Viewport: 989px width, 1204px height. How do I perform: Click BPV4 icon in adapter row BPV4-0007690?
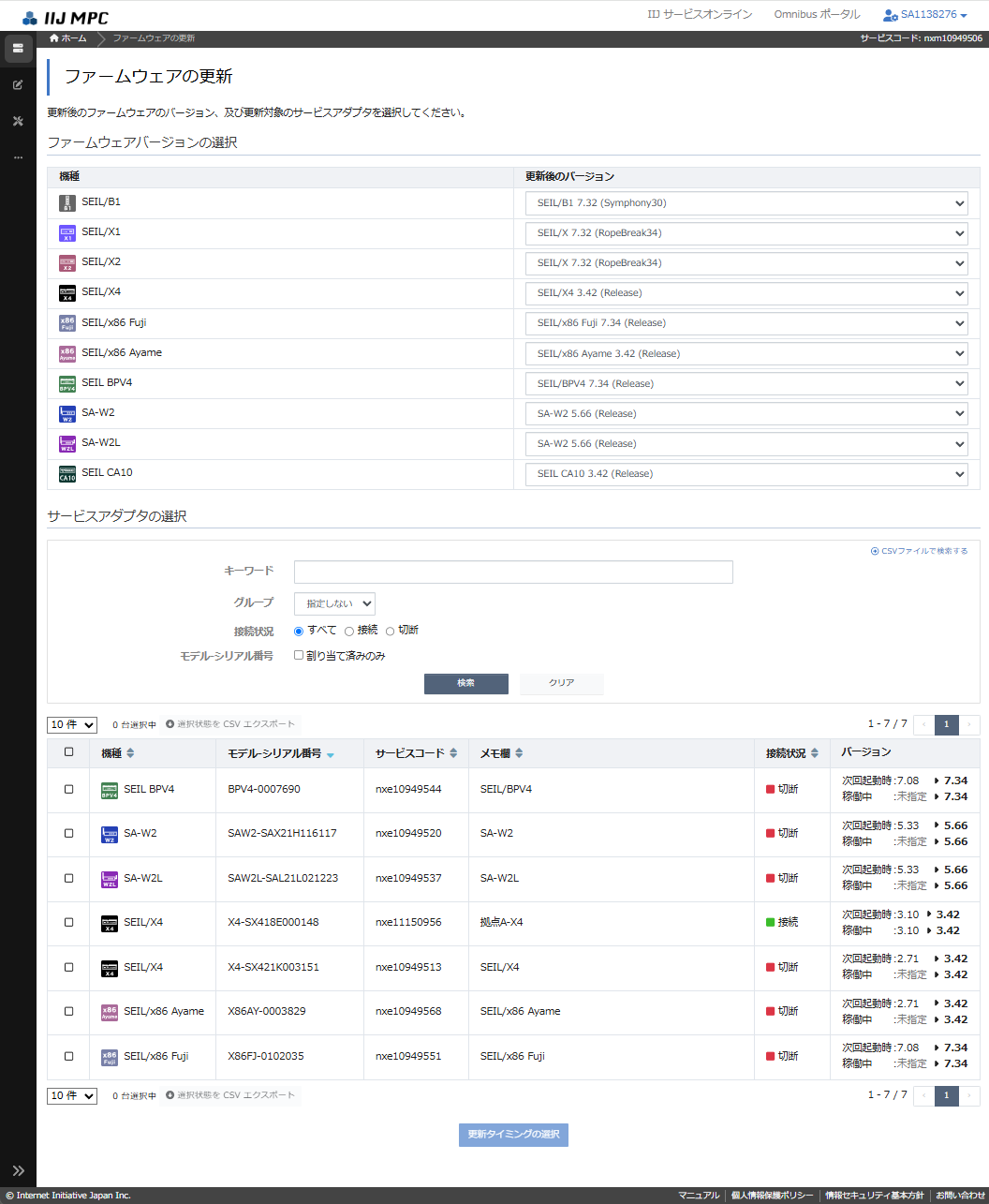pos(110,790)
